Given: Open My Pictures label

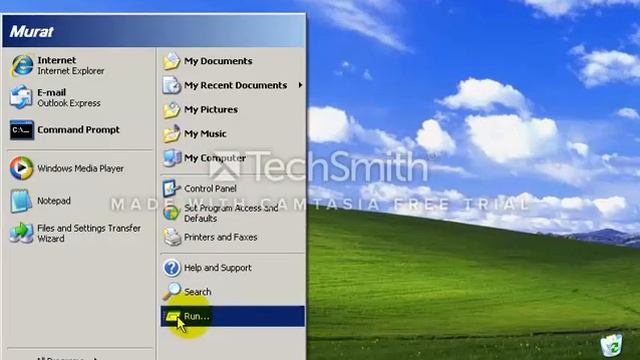Looking at the screenshot, I should coord(211,109).
